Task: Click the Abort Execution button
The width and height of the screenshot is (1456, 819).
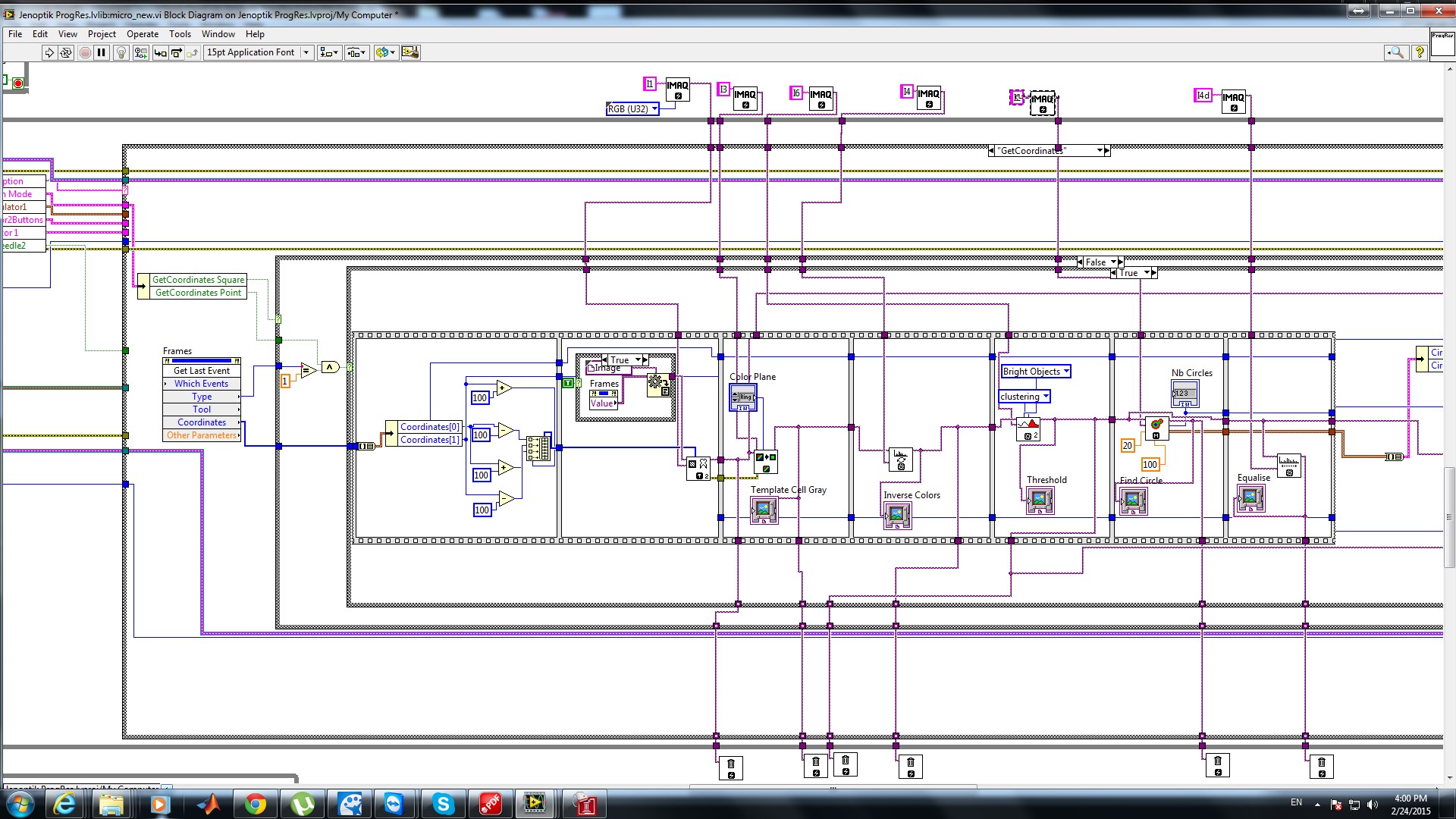Action: (85, 52)
